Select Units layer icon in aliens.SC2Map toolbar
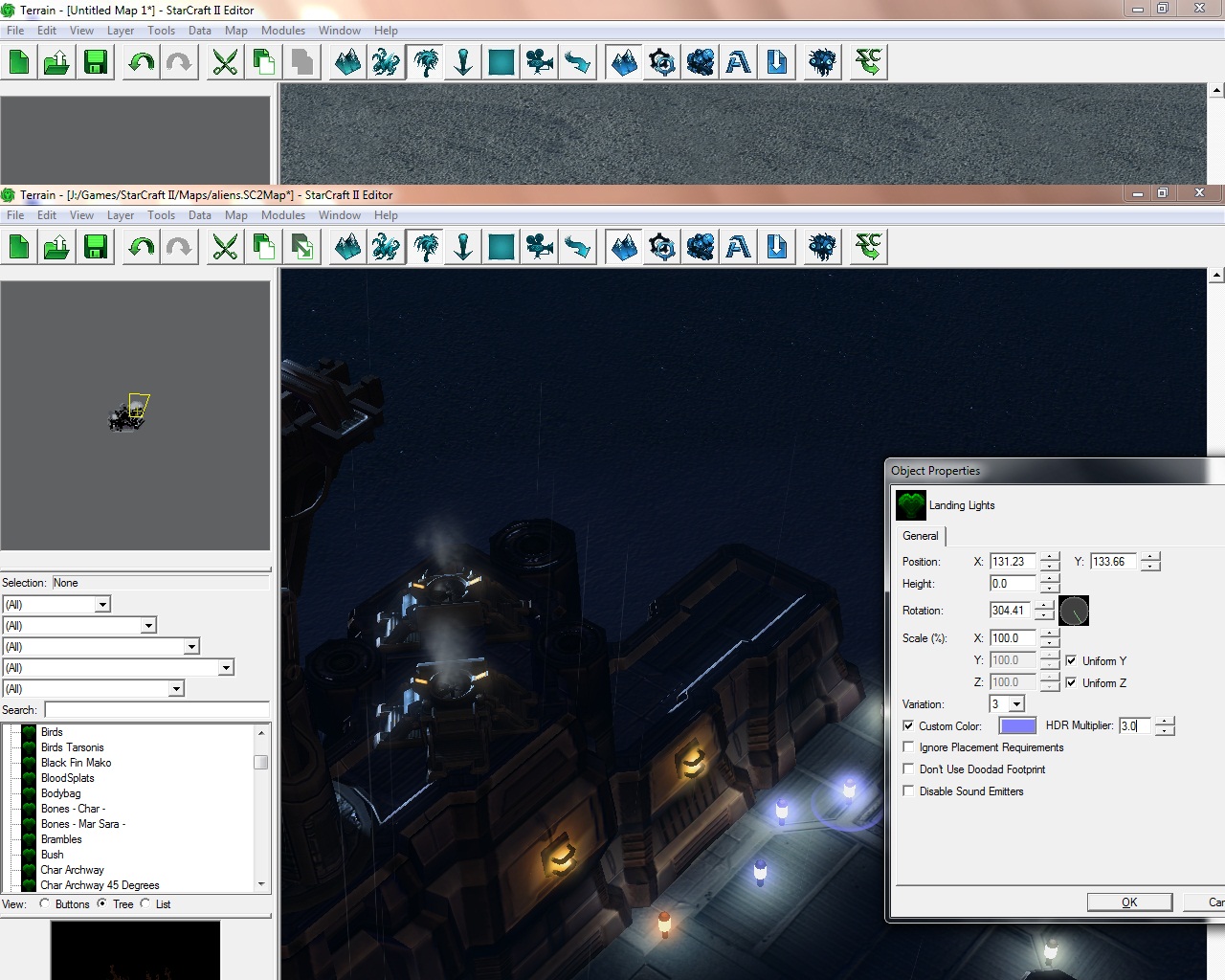Image resolution: width=1225 pixels, height=980 pixels. pyautogui.click(x=386, y=248)
